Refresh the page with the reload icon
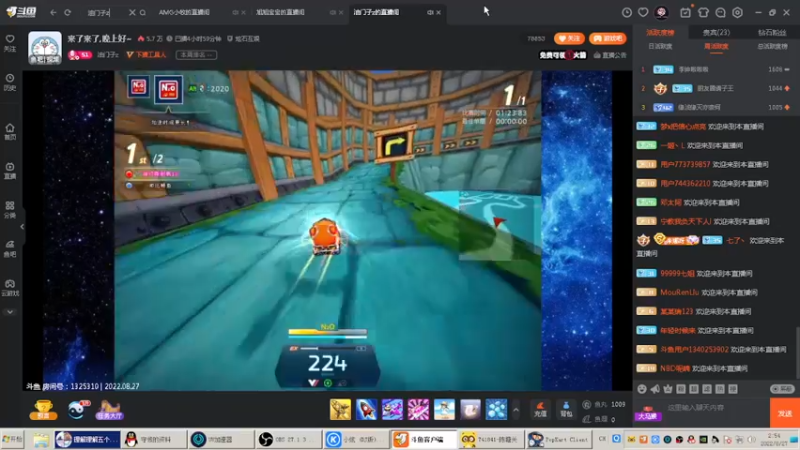800x450 pixels. pos(67,12)
